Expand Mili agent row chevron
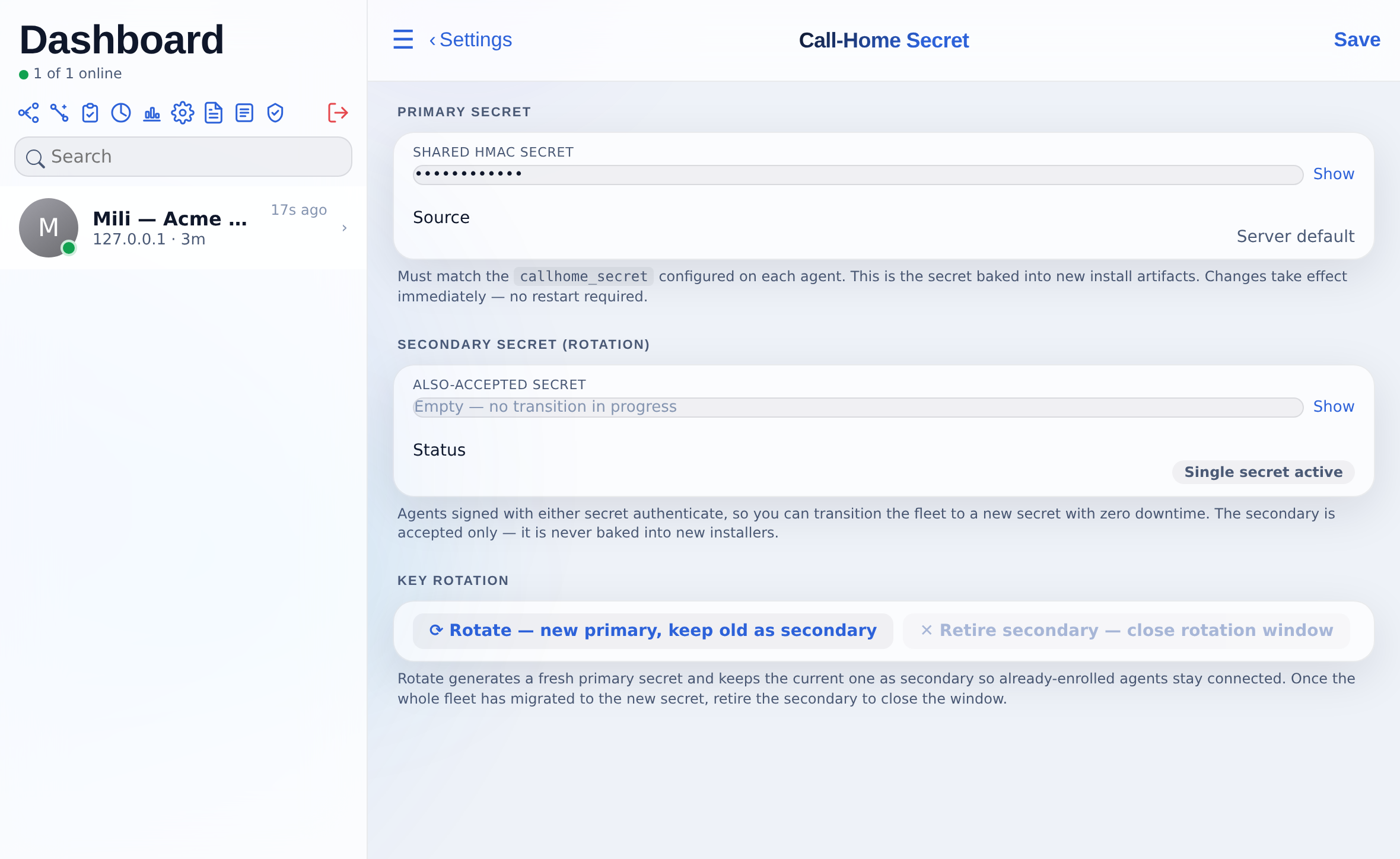Screen dimensions: 1400x859 344,228
